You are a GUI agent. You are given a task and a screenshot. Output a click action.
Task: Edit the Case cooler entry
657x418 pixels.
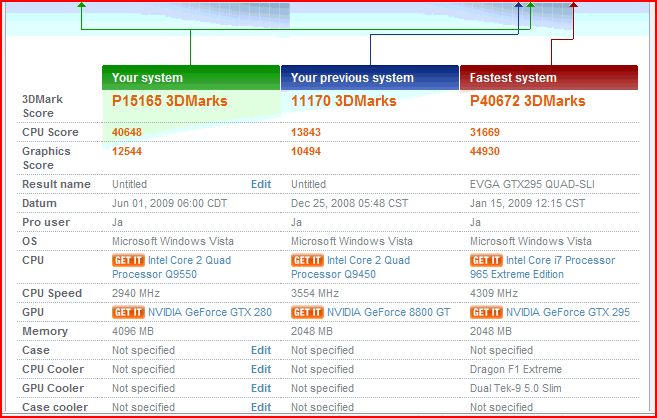pyautogui.click(x=261, y=407)
